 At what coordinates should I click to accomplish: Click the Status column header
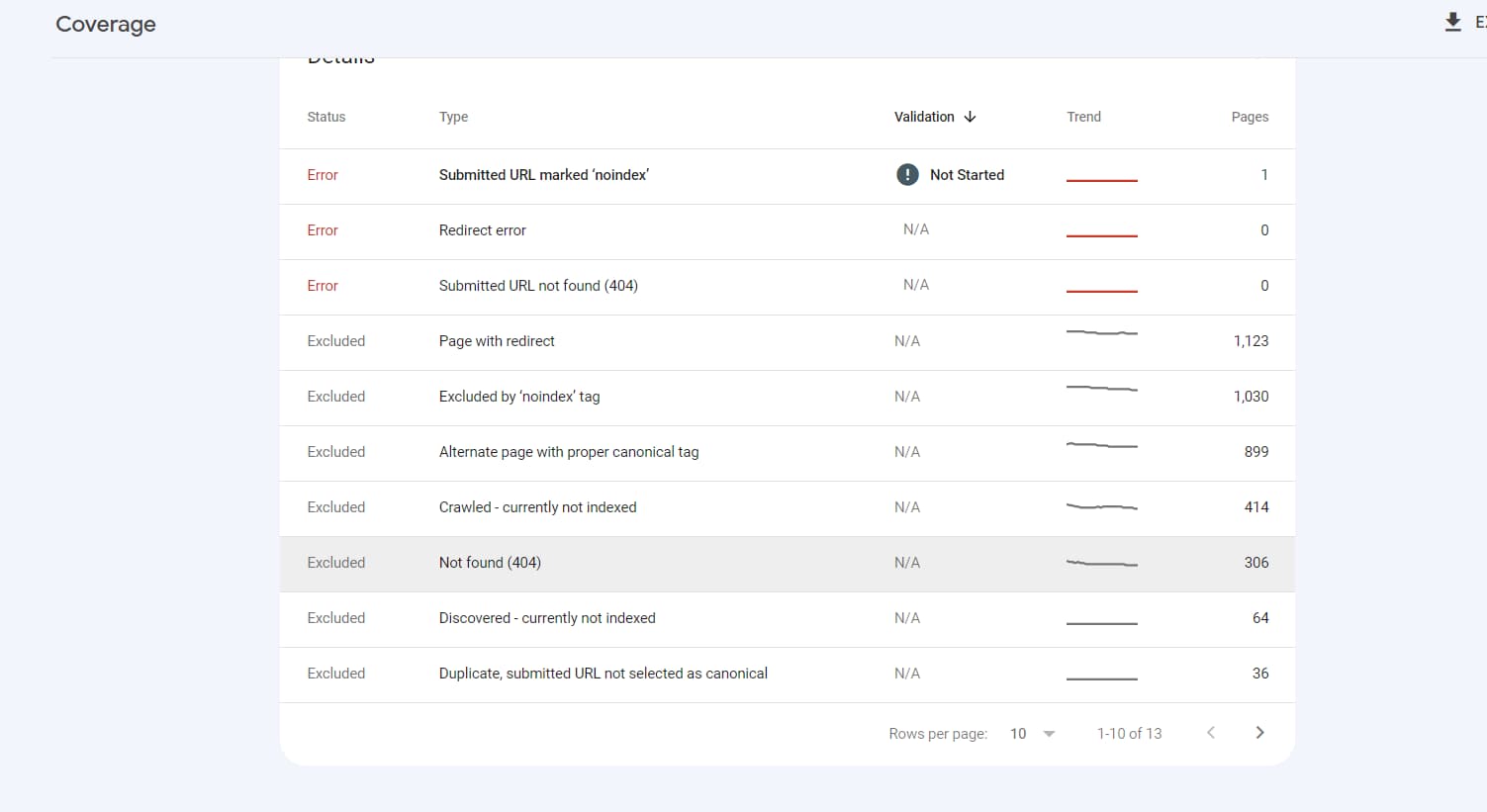tap(326, 117)
